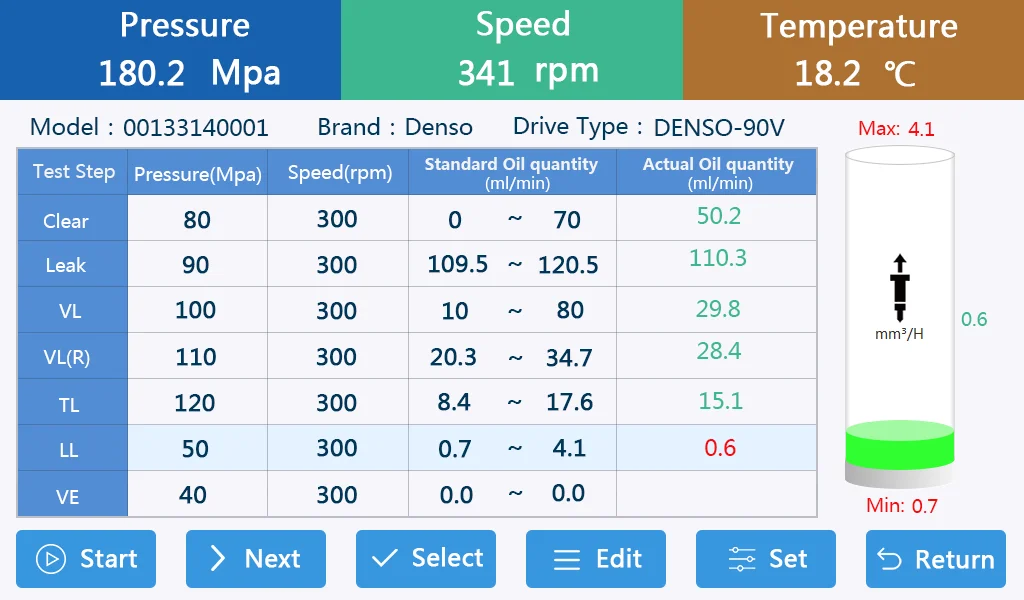Click the chevron icon on Next button

pos(217,559)
